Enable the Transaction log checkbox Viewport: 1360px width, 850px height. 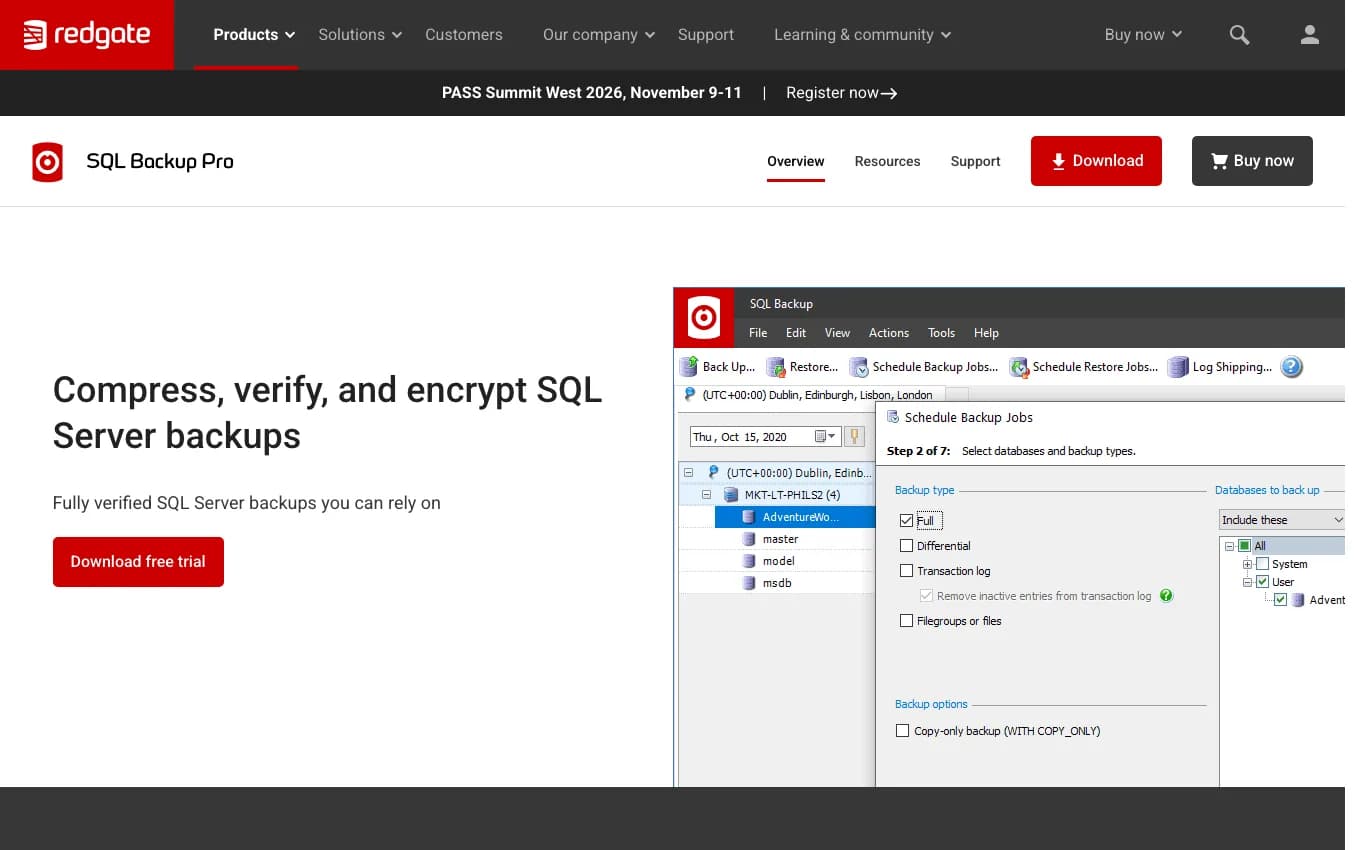point(906,571)
